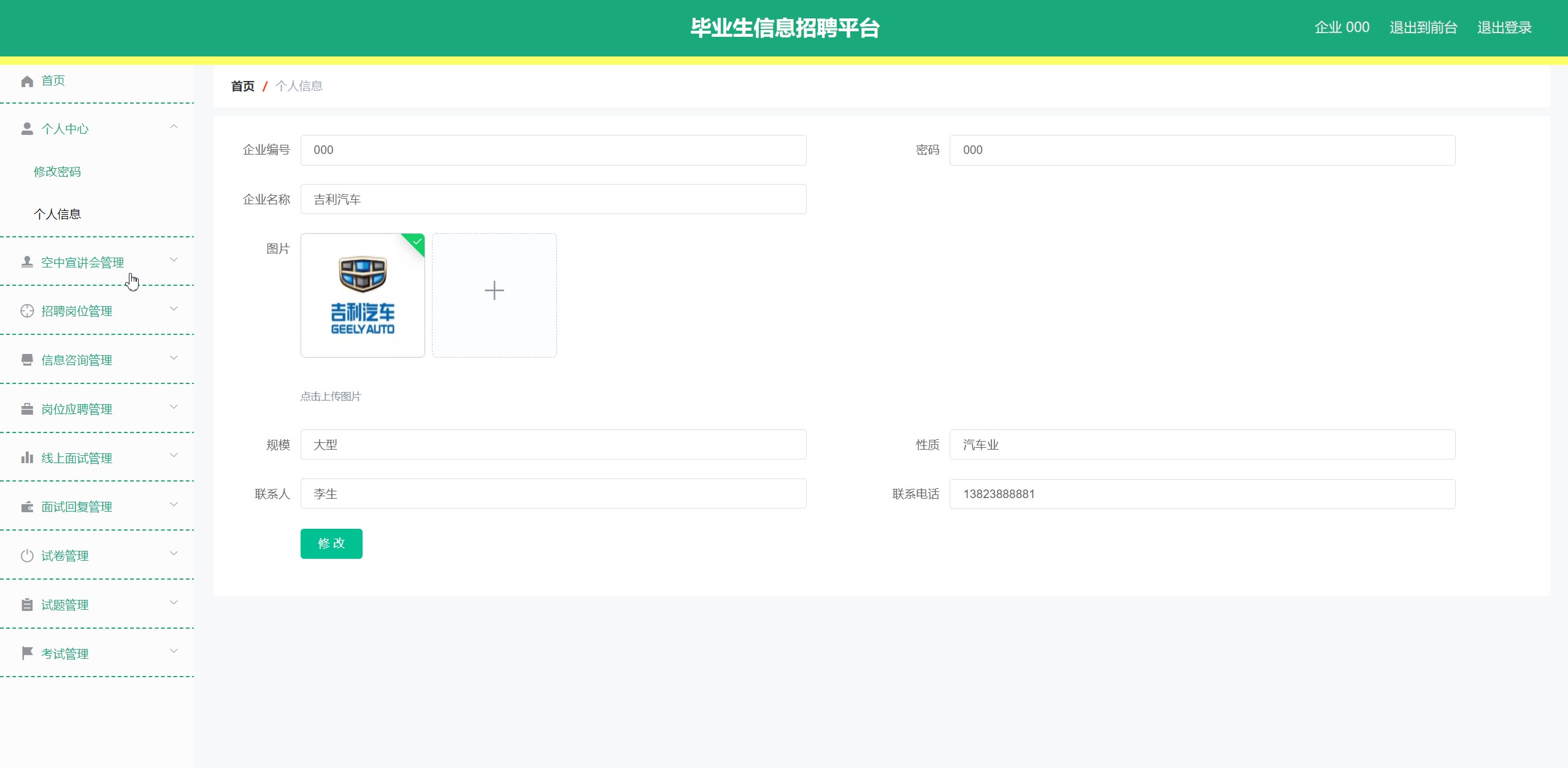1568x768 pixels.
Task: Open the 空中宣讲会管理 menu
Action: (97, 262)
